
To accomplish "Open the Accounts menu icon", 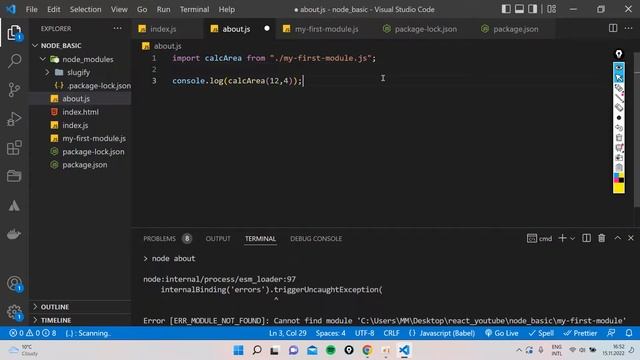I will [14, 284].
